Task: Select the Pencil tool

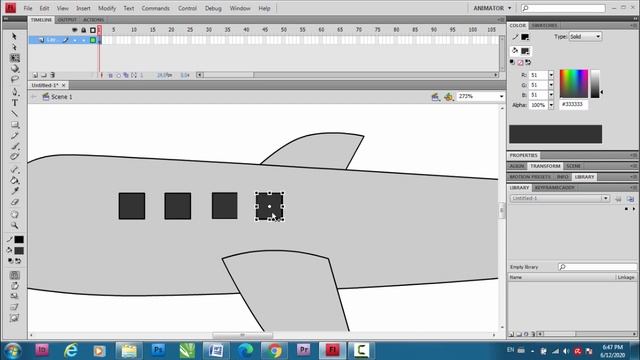Action: pyautogui.click(x=15, y=135)
